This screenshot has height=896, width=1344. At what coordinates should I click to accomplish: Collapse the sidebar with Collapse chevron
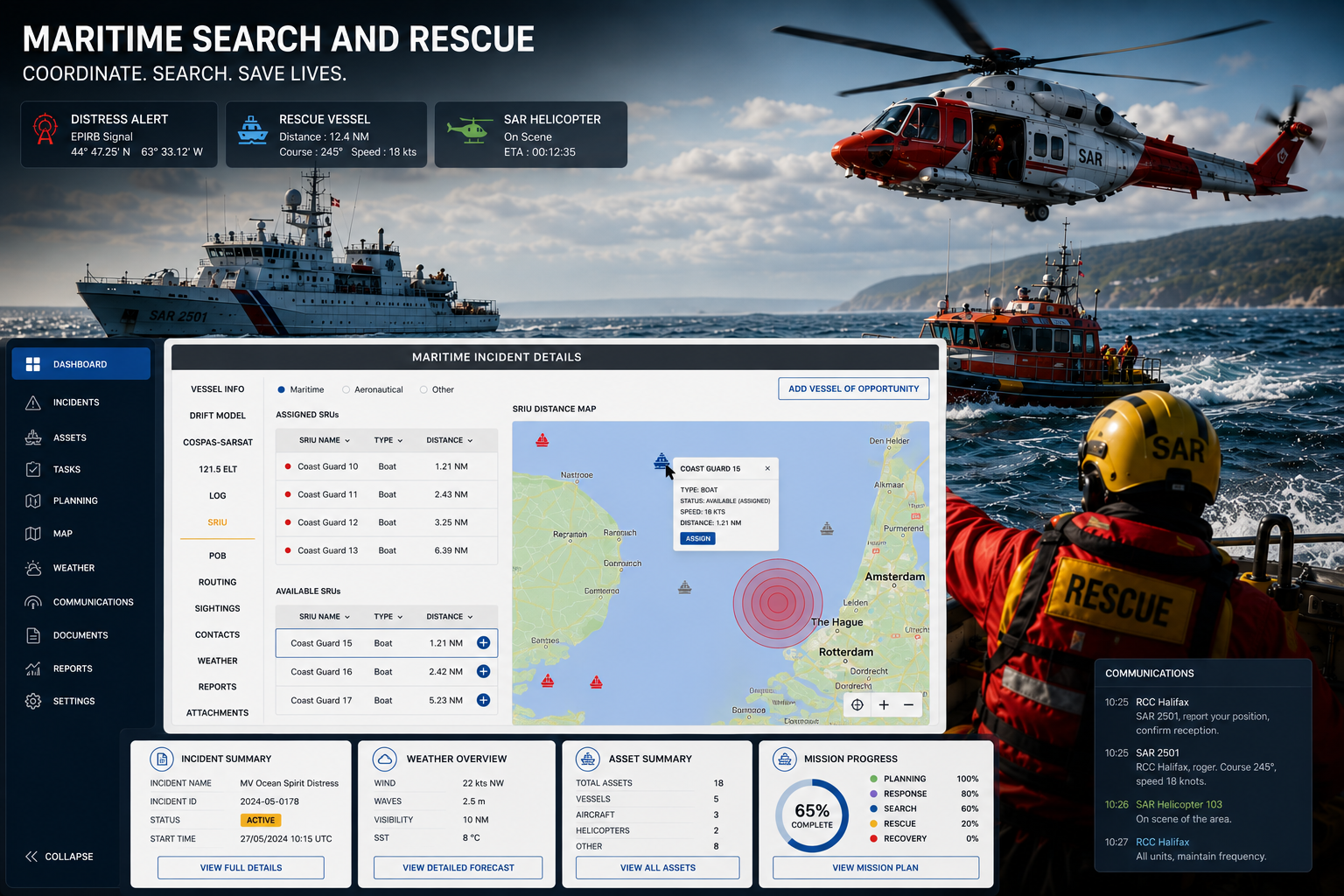(31, 857)
